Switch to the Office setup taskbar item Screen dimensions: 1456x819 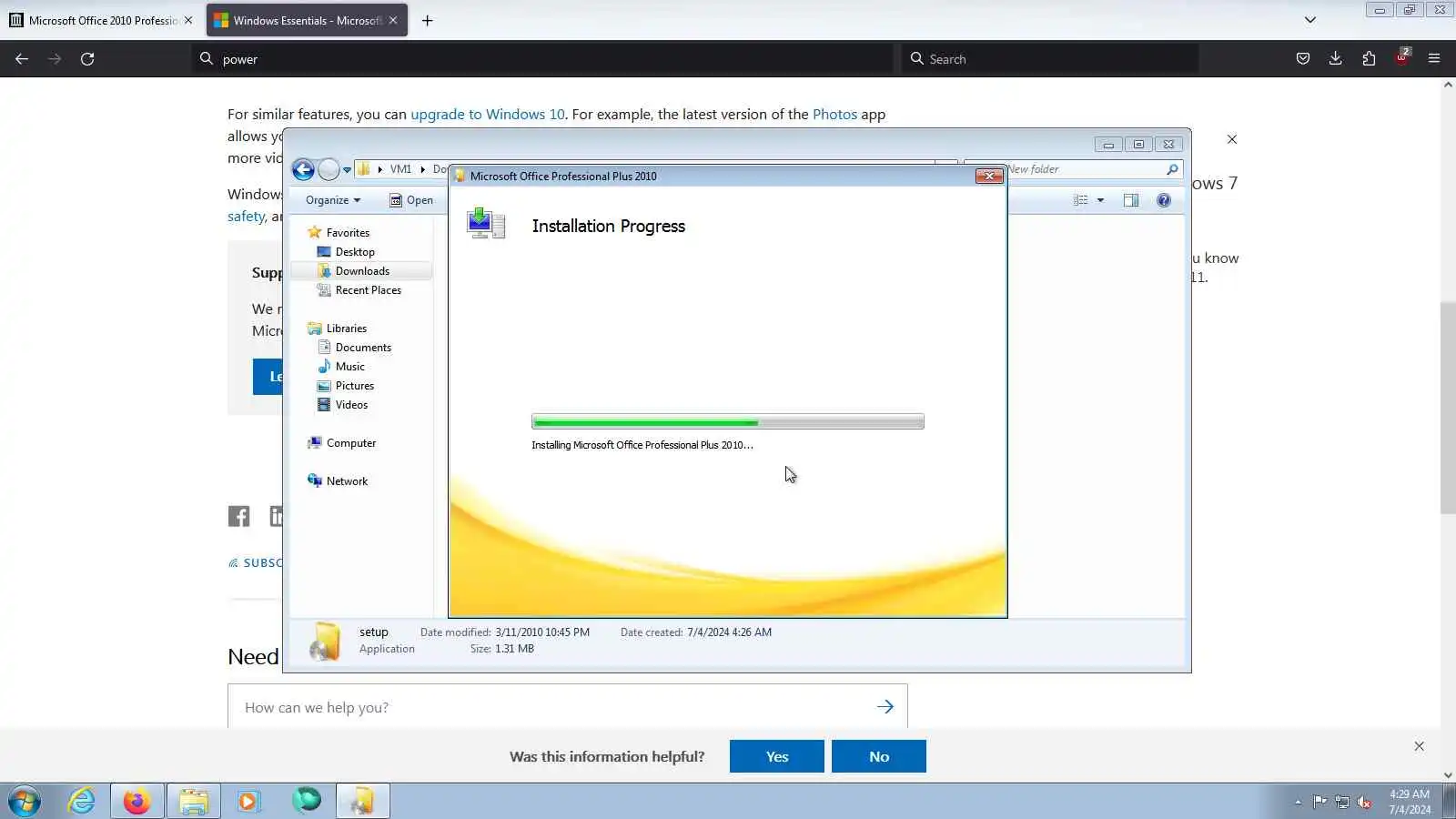(x=362, y=801)
